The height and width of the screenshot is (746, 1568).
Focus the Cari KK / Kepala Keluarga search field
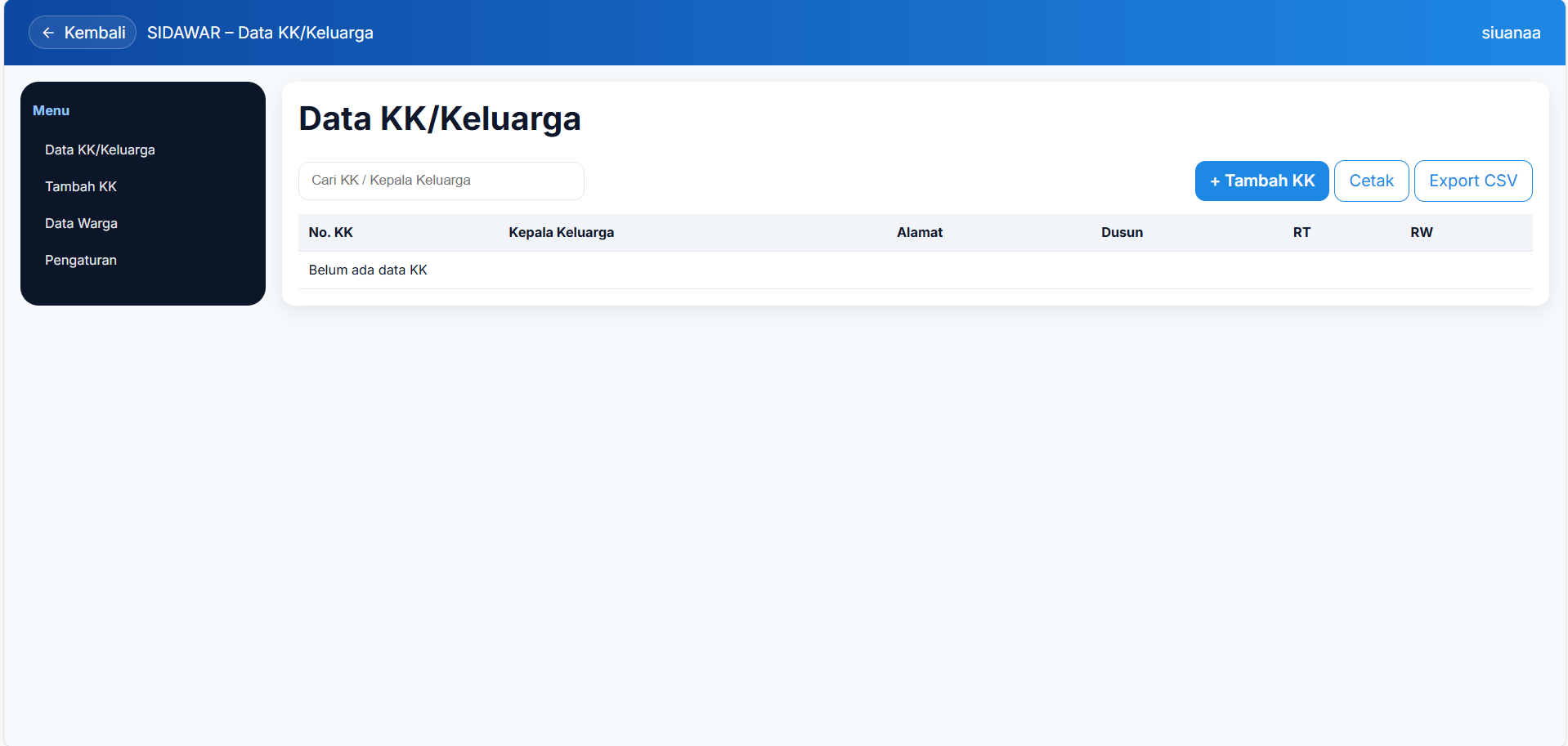tap(441, 181)
